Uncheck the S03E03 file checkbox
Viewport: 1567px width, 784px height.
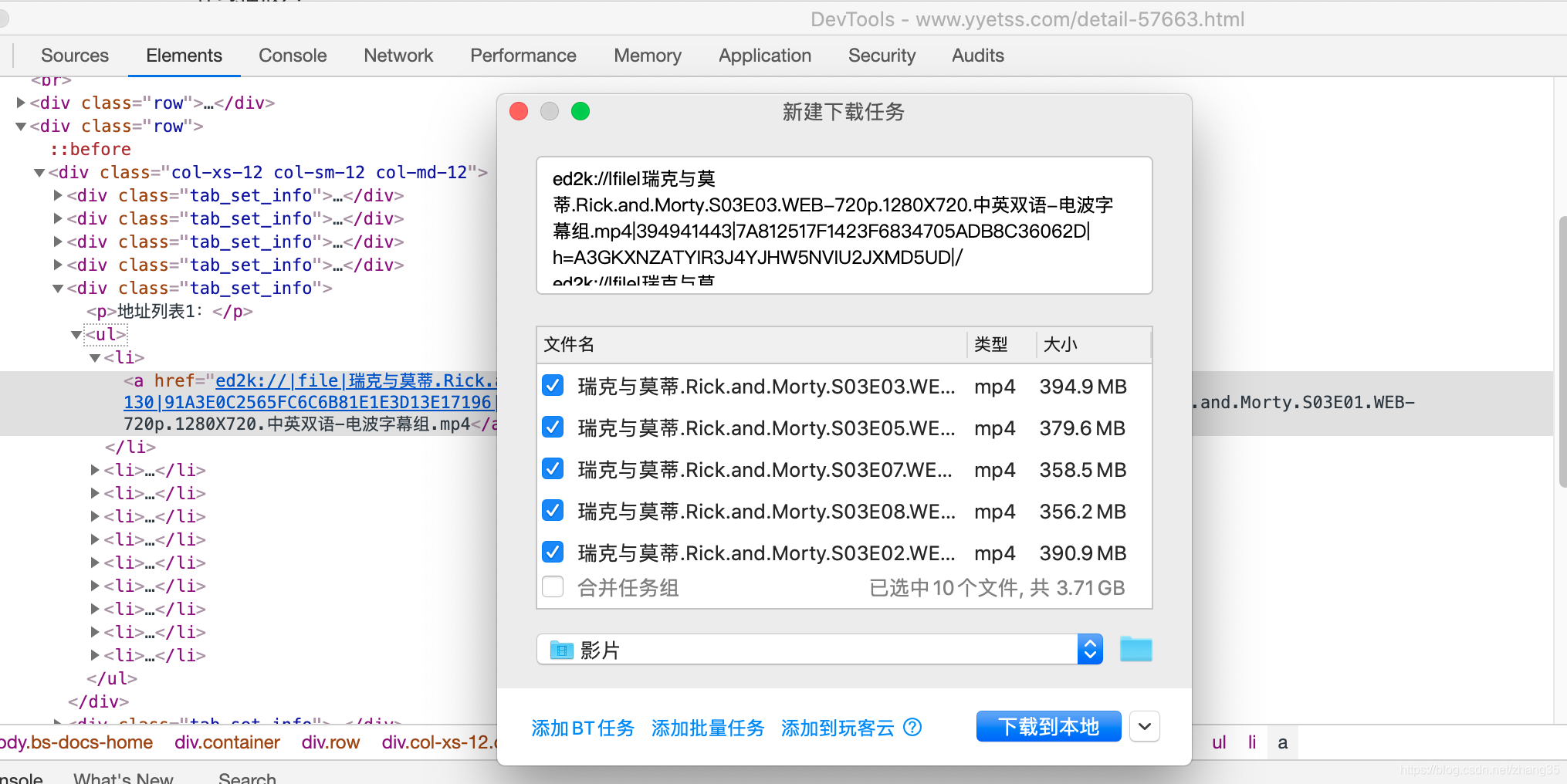[553, 386]
